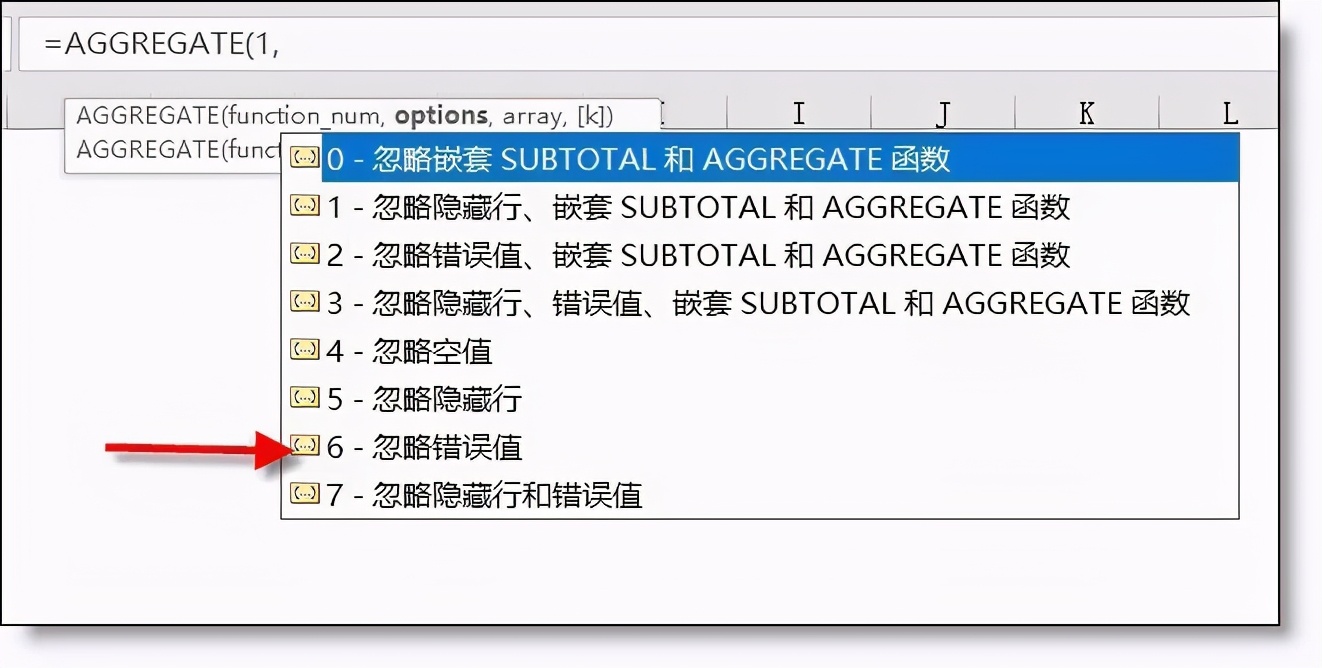Select option 5 忽略隐藏行

tap(759, 399)
